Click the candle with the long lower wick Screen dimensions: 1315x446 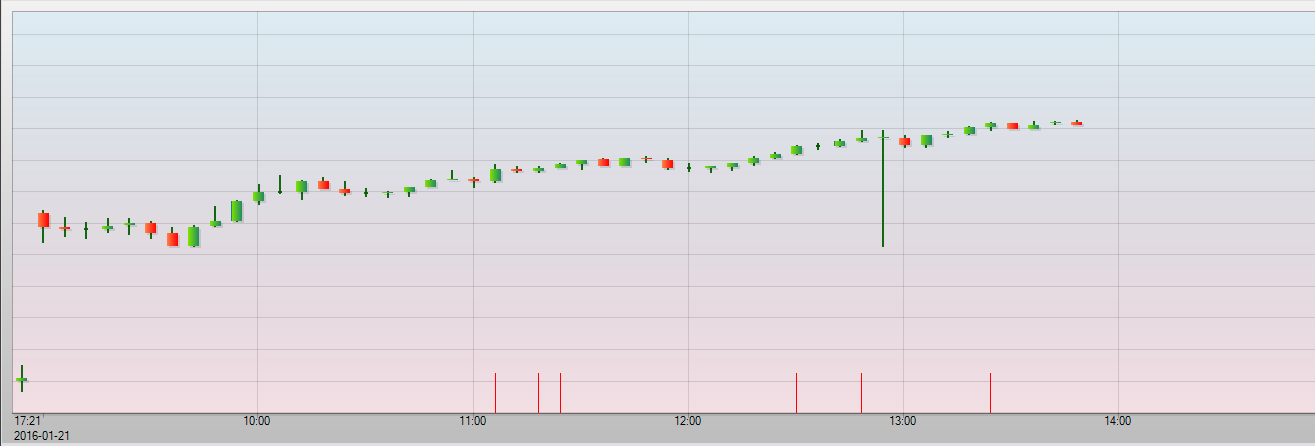click(x=883, y=190)
